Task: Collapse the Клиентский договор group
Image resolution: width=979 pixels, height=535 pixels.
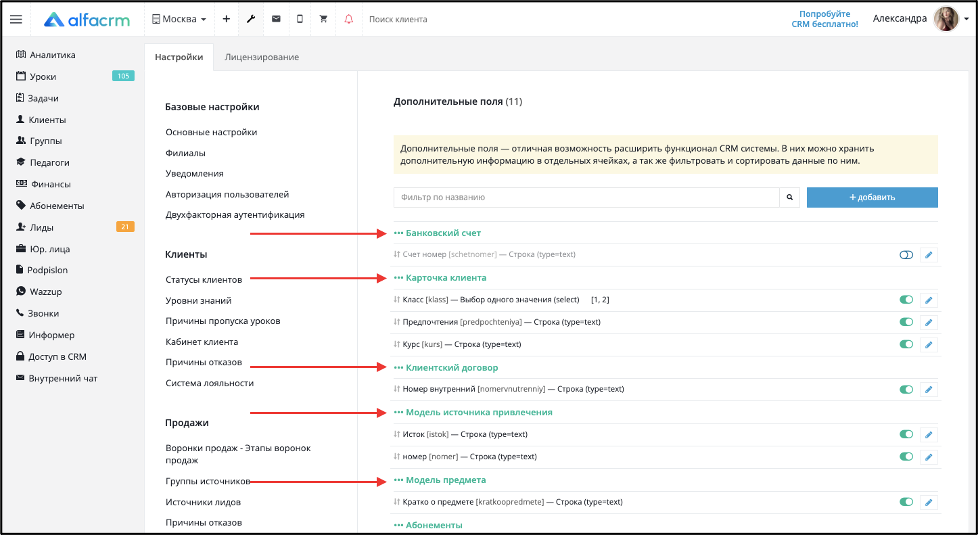Action: pyautogui.click(x=446, y=368)
